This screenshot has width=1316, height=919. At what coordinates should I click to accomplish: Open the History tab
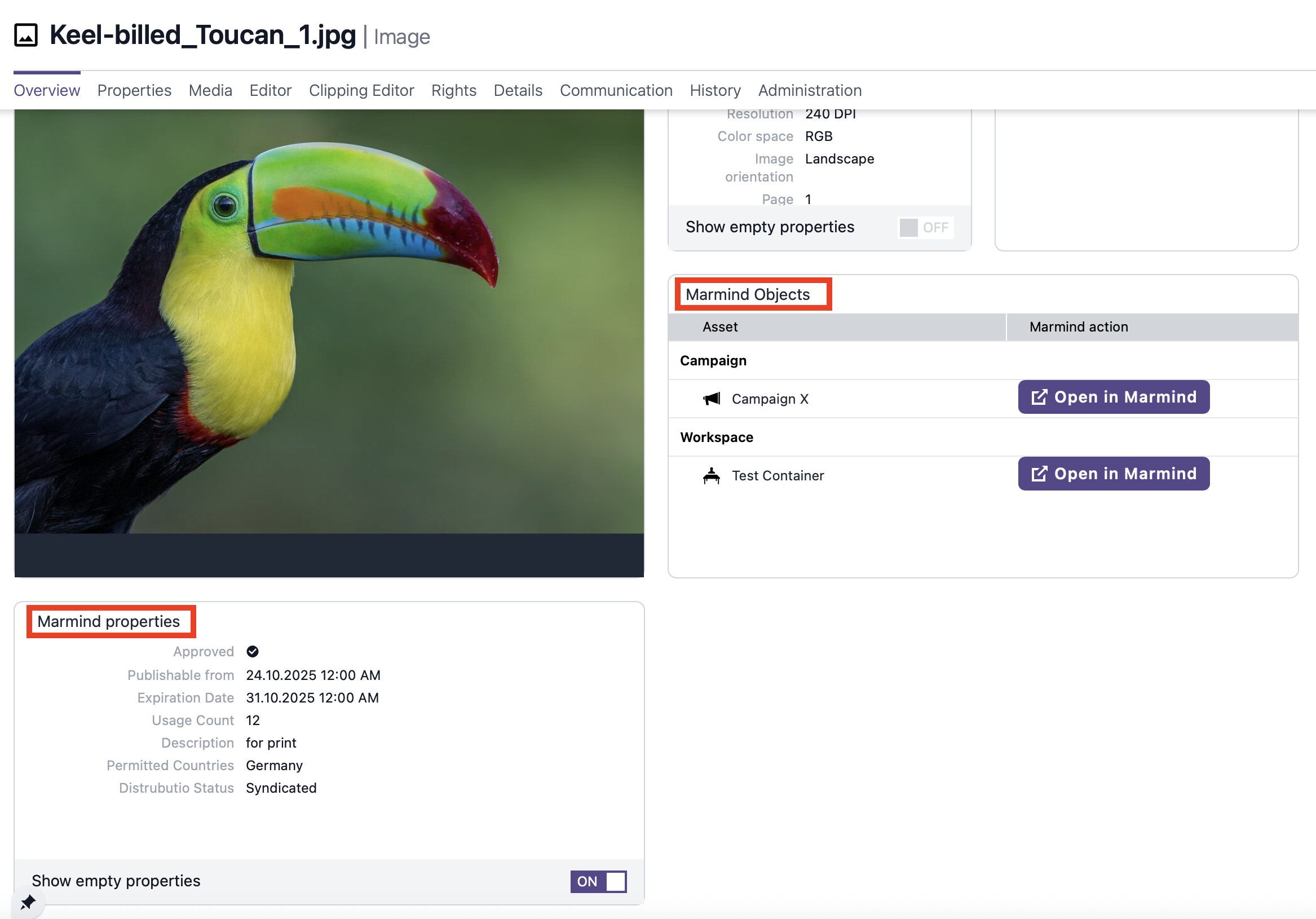715,91
